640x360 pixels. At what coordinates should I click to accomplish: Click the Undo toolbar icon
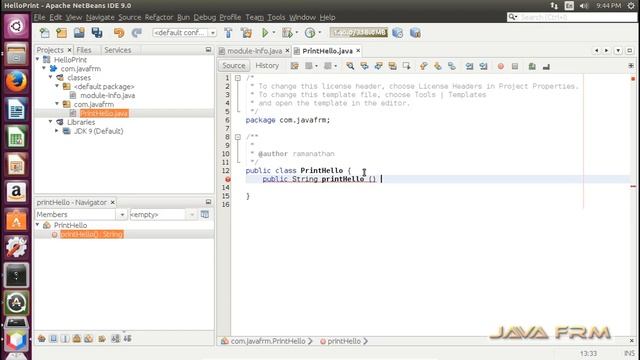(x=119, y=33)
